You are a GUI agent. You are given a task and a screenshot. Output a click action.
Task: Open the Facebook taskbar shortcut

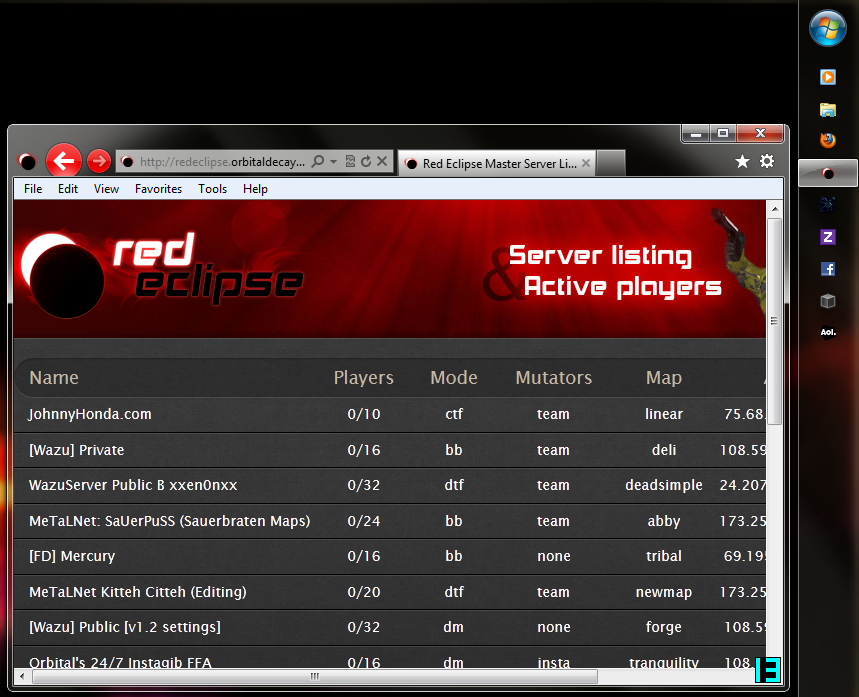(828, 269)
